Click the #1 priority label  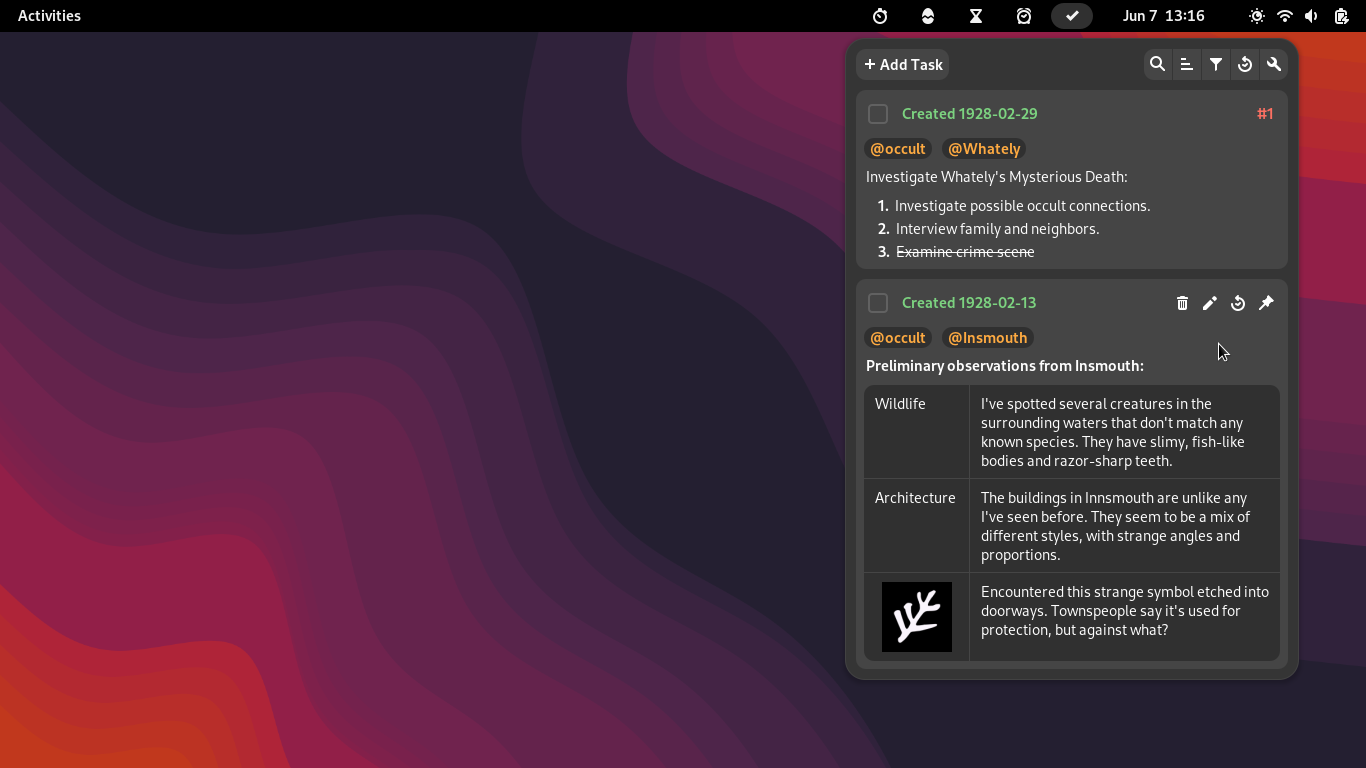[1265, 114]
